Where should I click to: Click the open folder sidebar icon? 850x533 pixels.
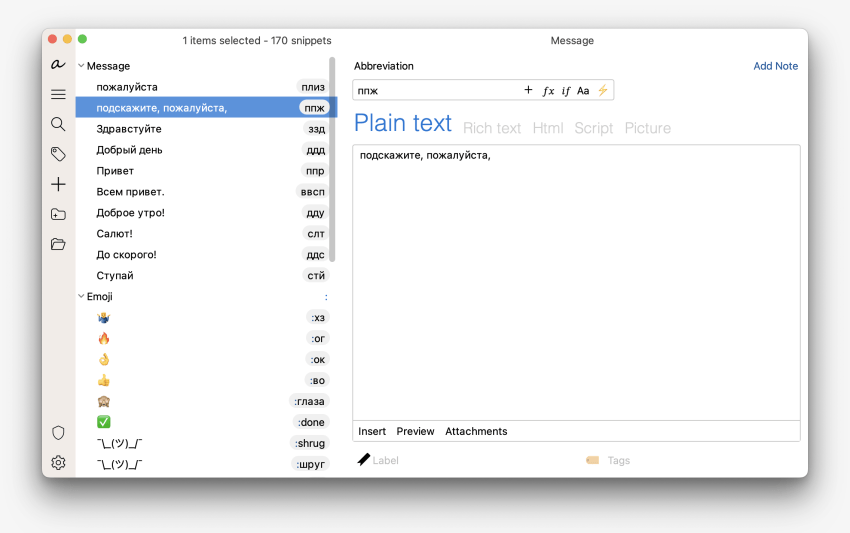pos(58,244)
